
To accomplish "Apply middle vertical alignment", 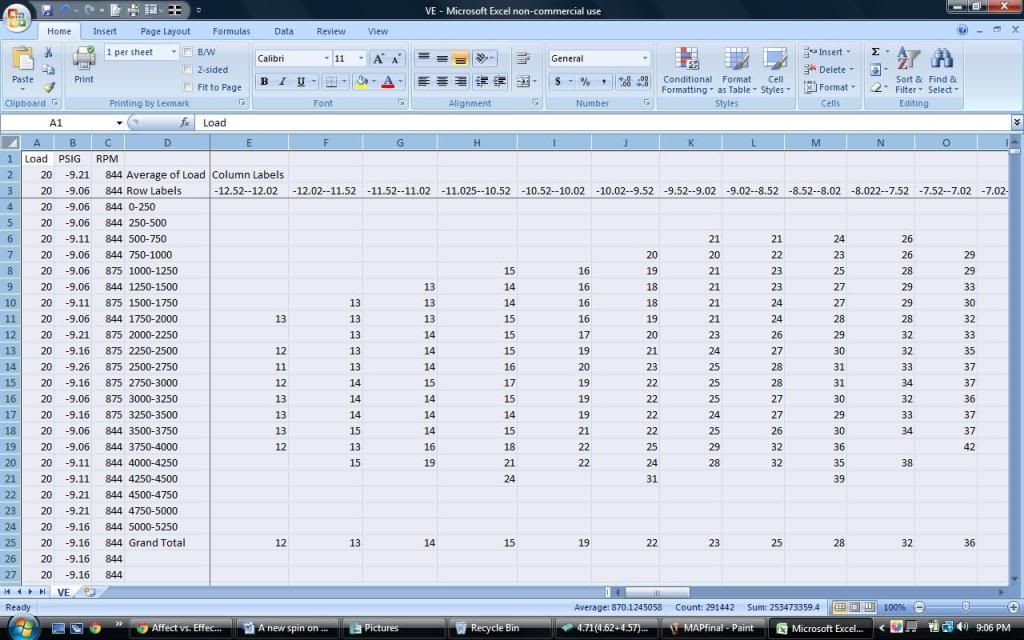I will coord(442,59).
